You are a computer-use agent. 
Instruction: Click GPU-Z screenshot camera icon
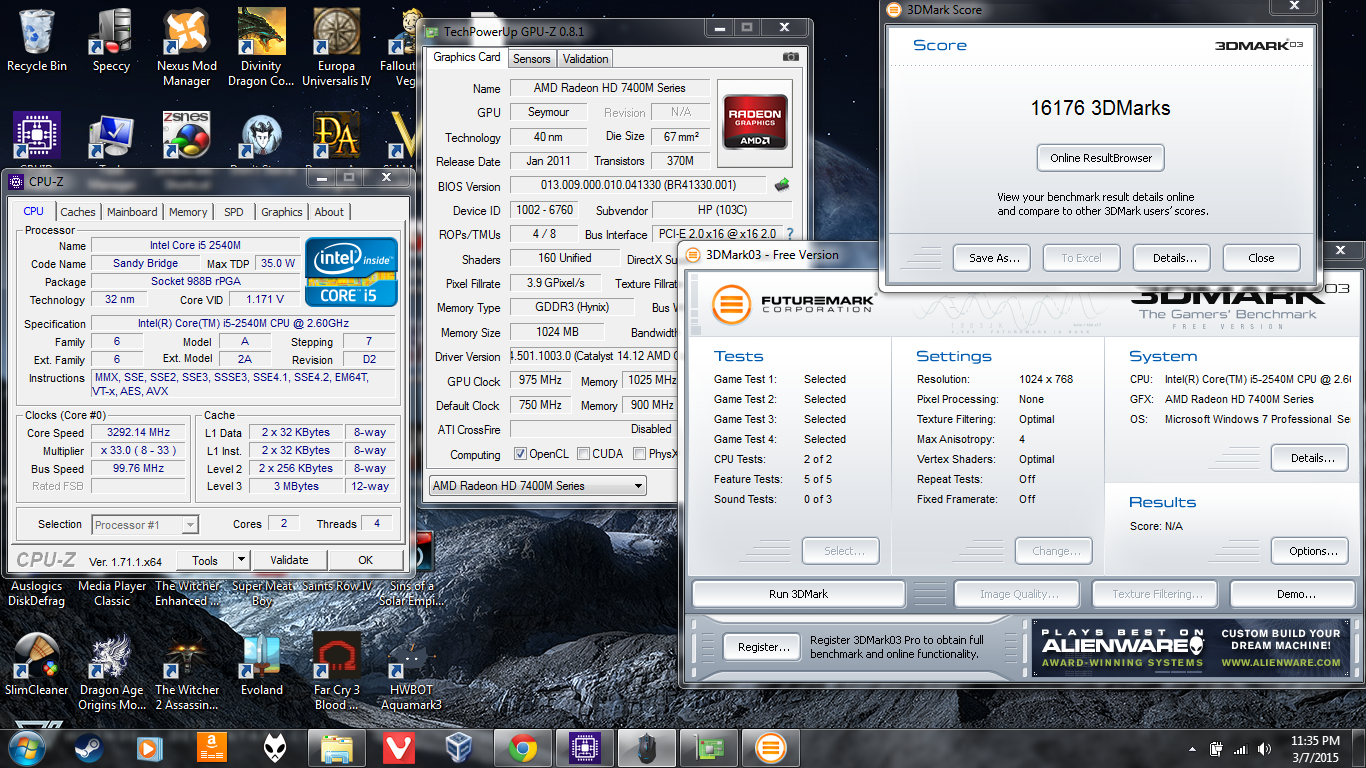point(791,57)
